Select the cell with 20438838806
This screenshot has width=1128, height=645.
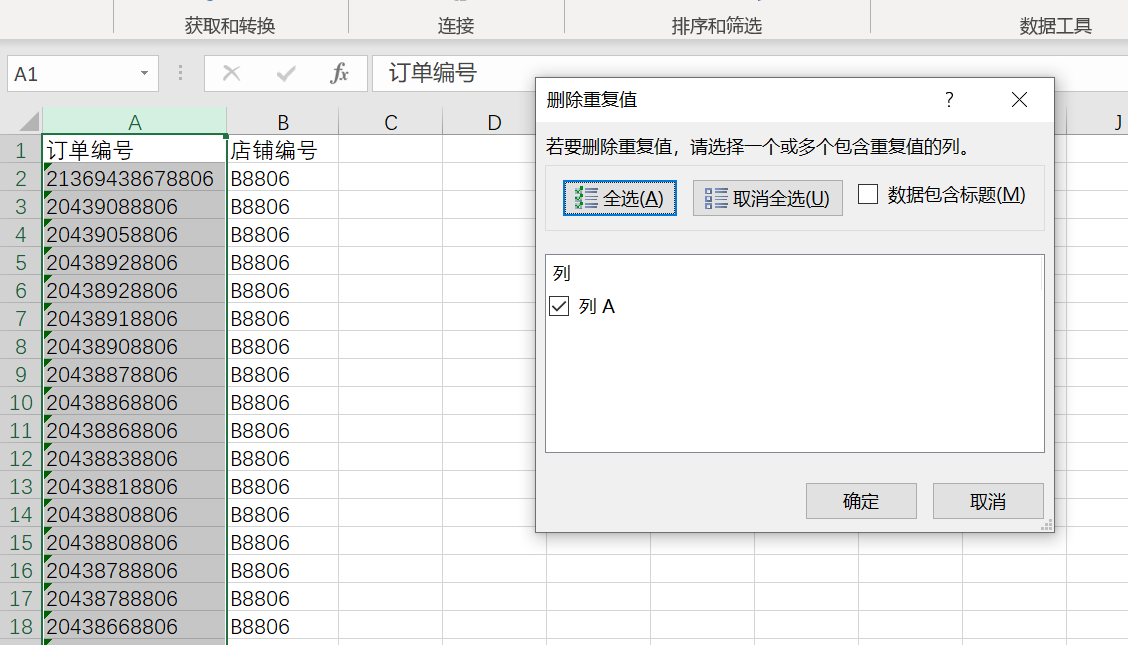pyautogui.click(x=135, y=459)
